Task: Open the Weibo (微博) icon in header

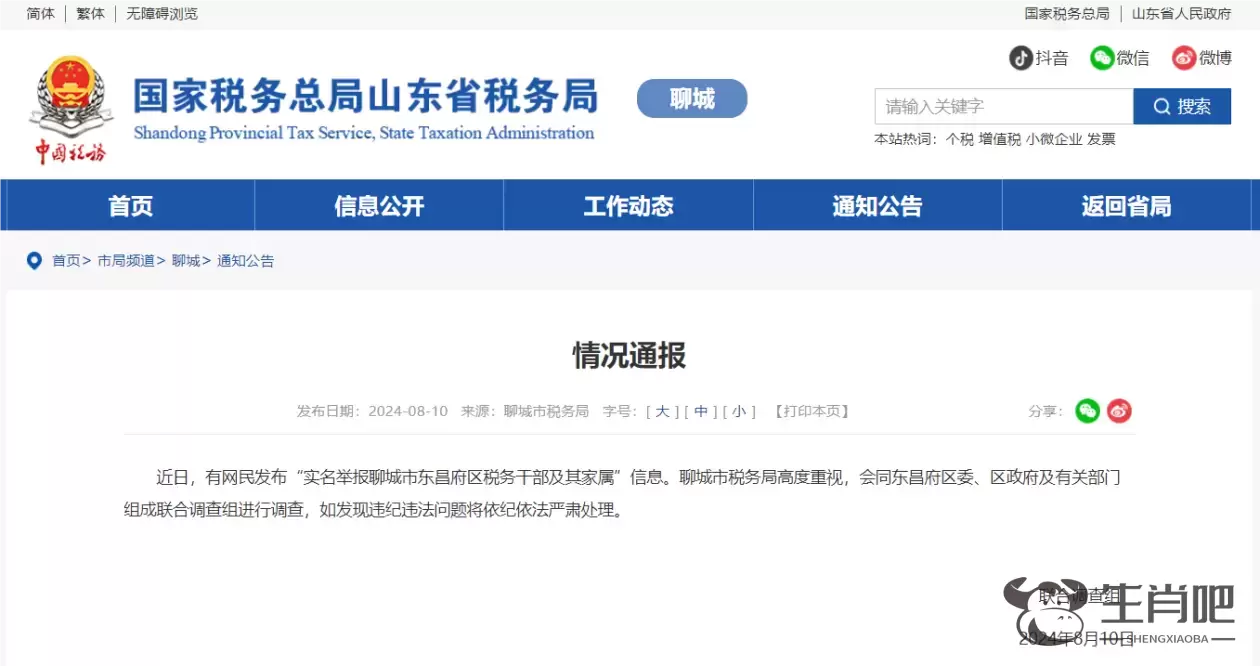Action: pyautogui.click(x=1184, y=58)
